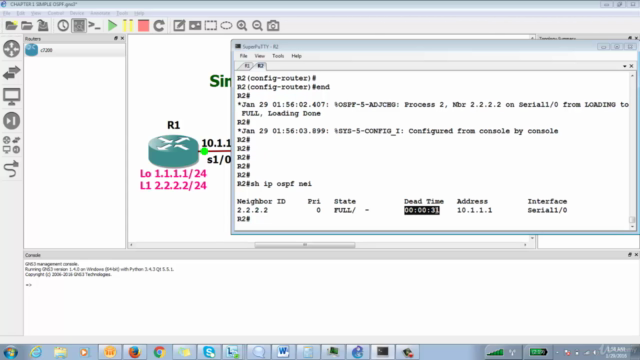The height and width of the screenshot is (360, 640).
Task: Open console to all devices icon
Action: pos(94,26)
